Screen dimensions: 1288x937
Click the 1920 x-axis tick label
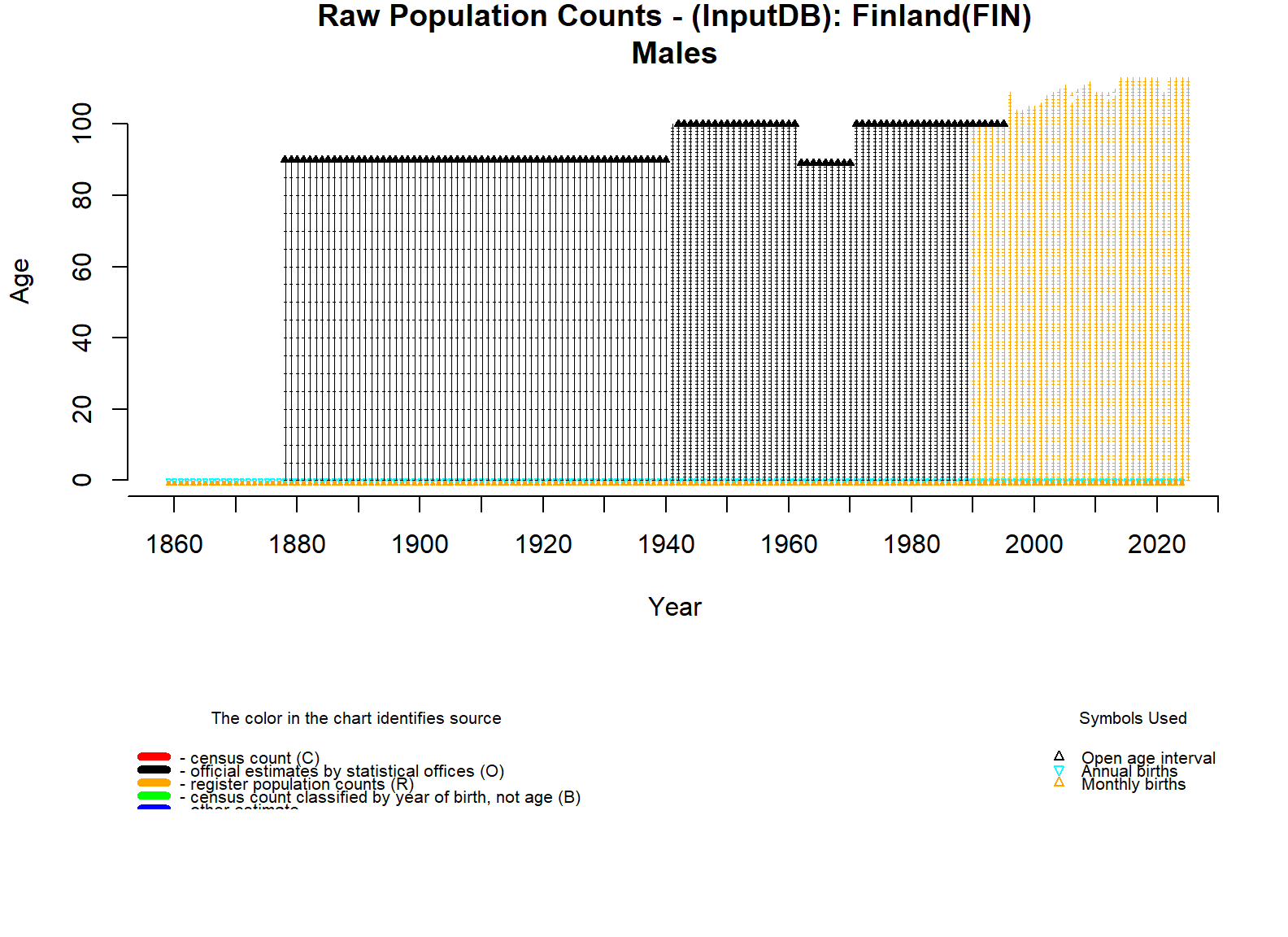point(543,544)
